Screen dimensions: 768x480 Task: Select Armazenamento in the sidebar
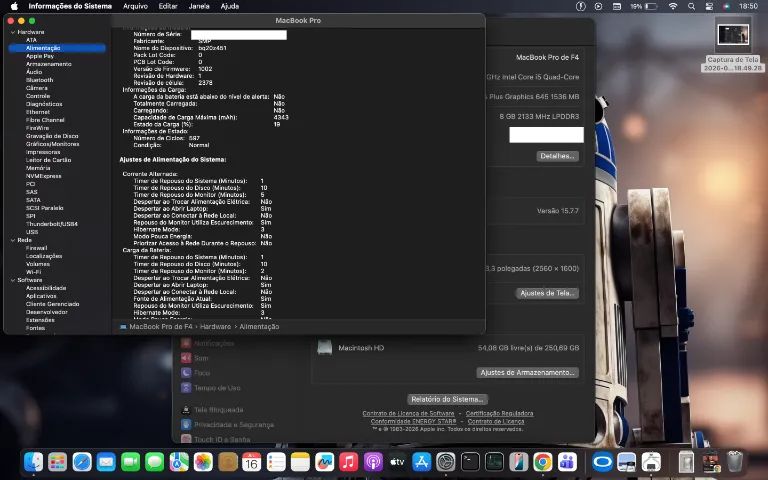(48, 64)
